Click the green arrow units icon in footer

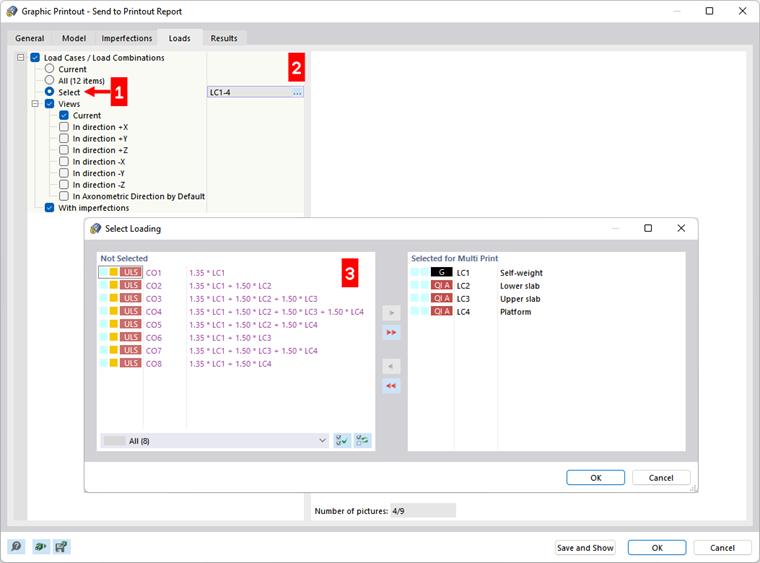41,547
